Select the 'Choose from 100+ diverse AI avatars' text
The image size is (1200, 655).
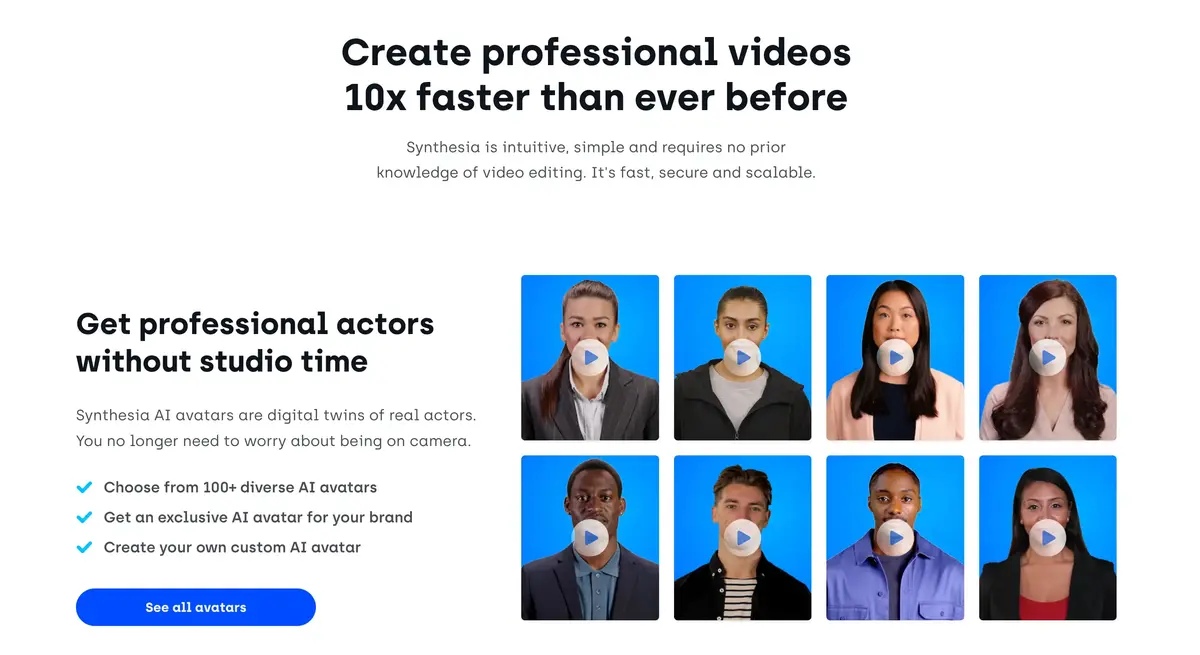pyautogui.click(x=240, y=488)
